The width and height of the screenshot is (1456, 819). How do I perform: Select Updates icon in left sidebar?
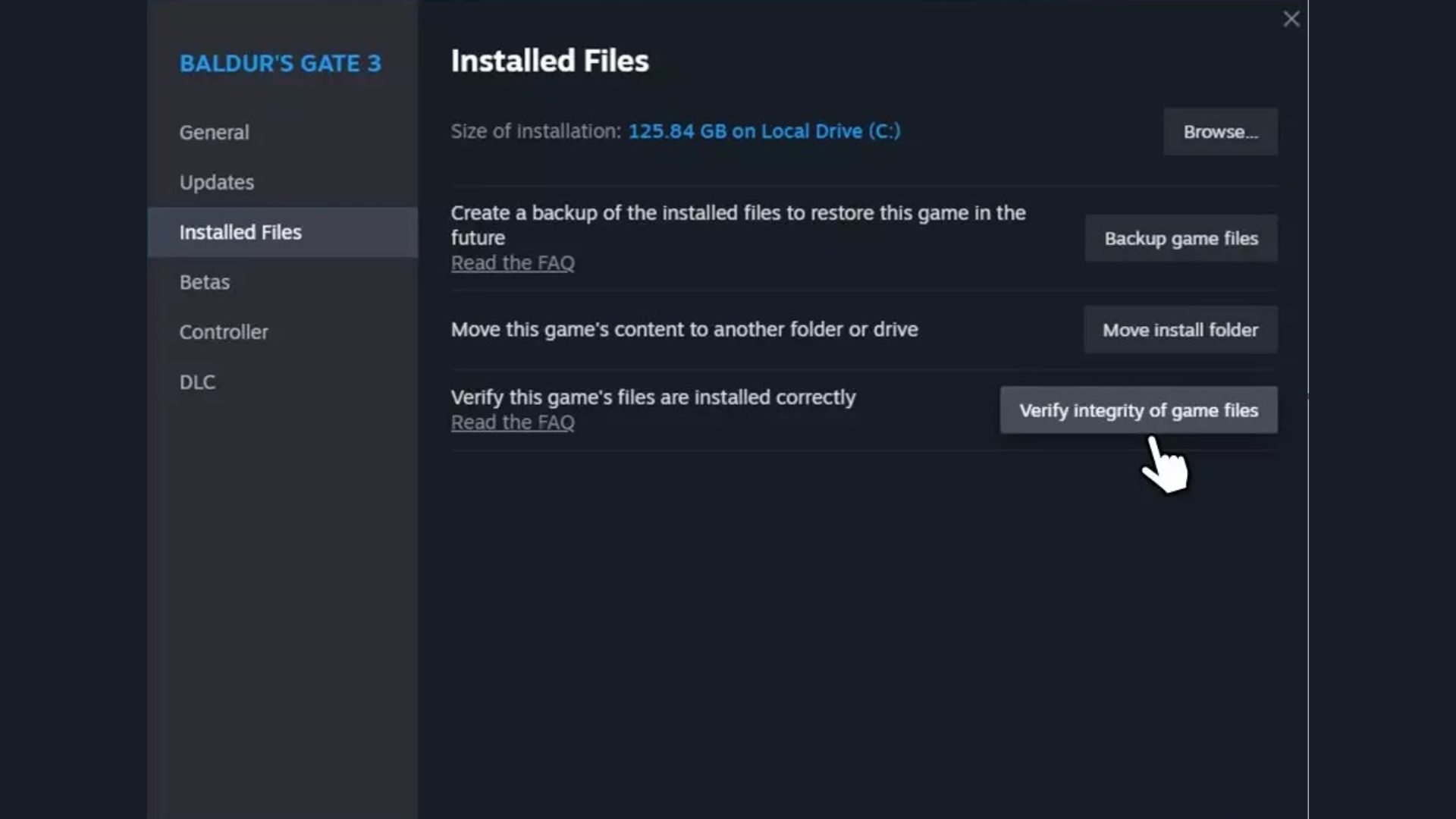tap(217, 182)
